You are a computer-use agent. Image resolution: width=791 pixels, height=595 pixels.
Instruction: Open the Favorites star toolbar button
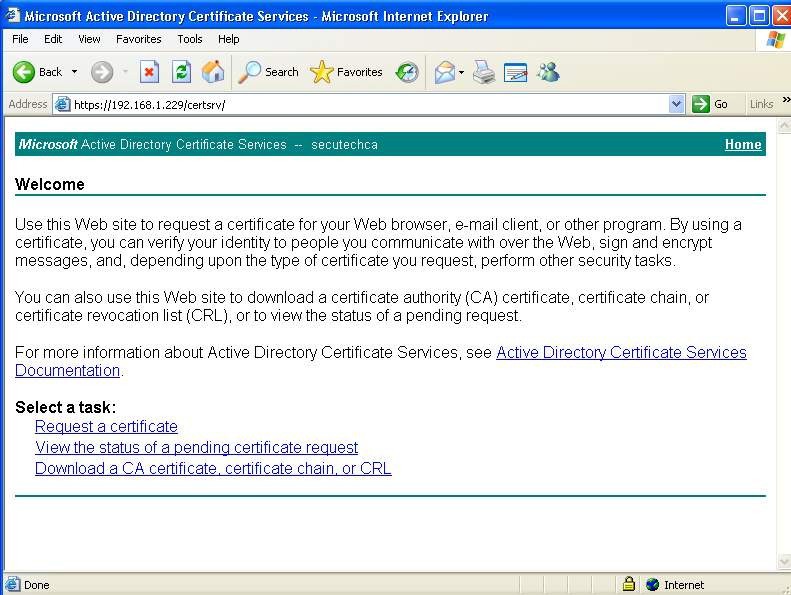click(346, 72)
